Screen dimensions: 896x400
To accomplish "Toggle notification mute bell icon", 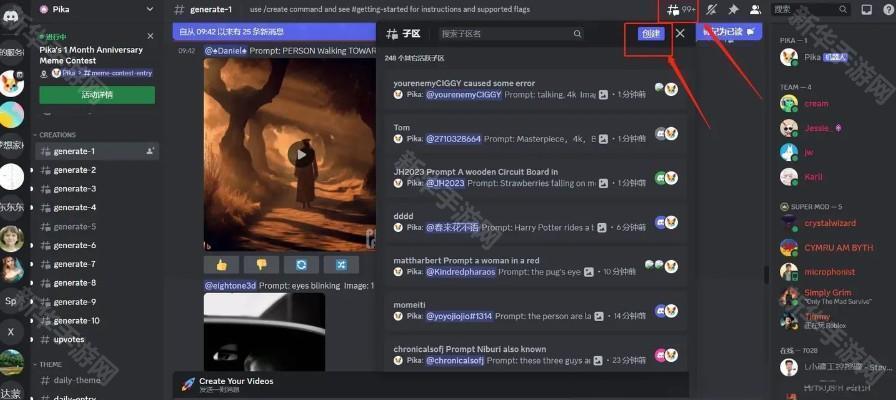I will pos(711,9).
